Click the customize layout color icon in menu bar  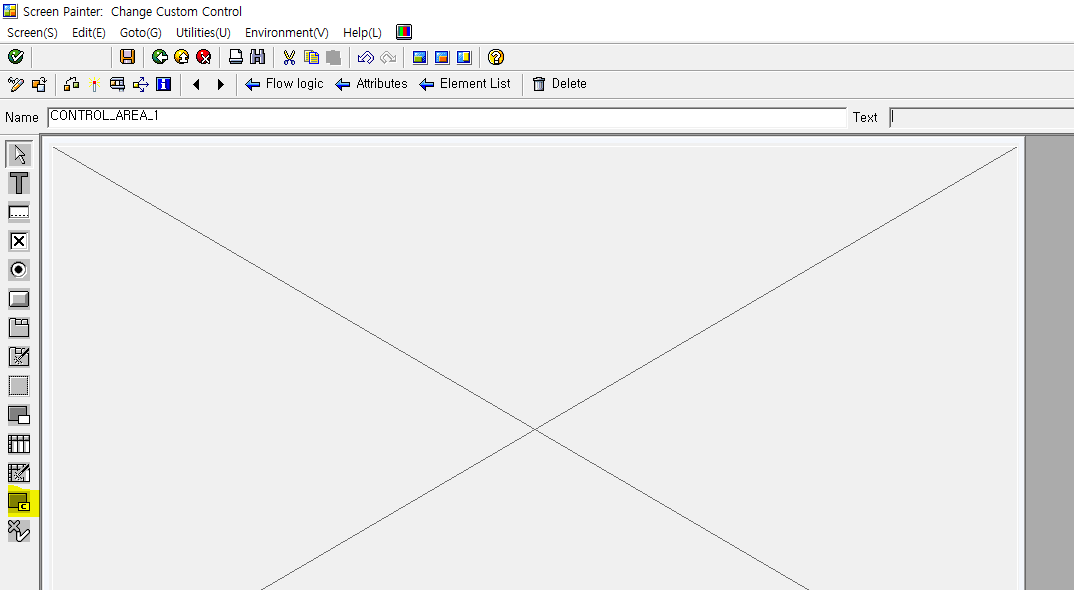point(404,32)
